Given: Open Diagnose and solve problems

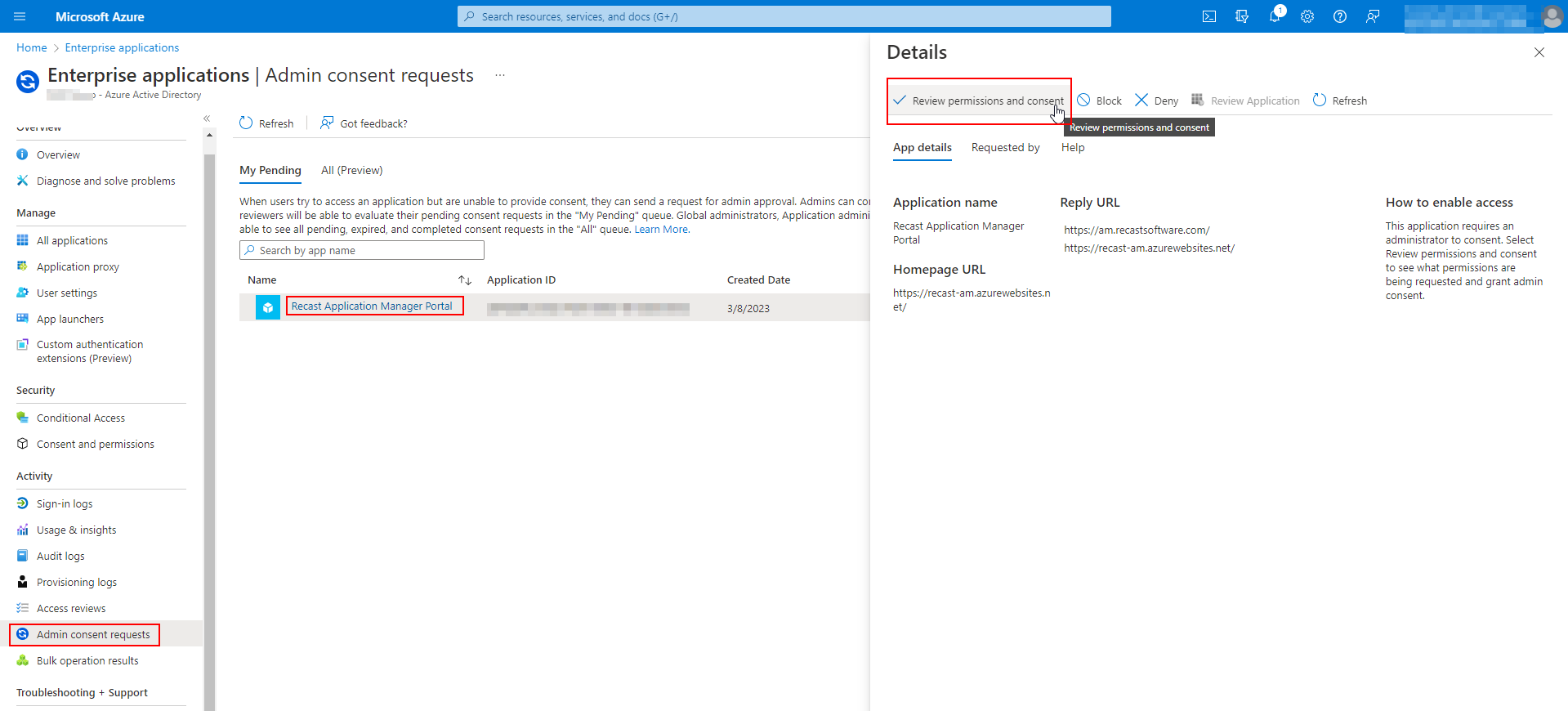Looking at the screenshot, I should [x=105, y=181].
